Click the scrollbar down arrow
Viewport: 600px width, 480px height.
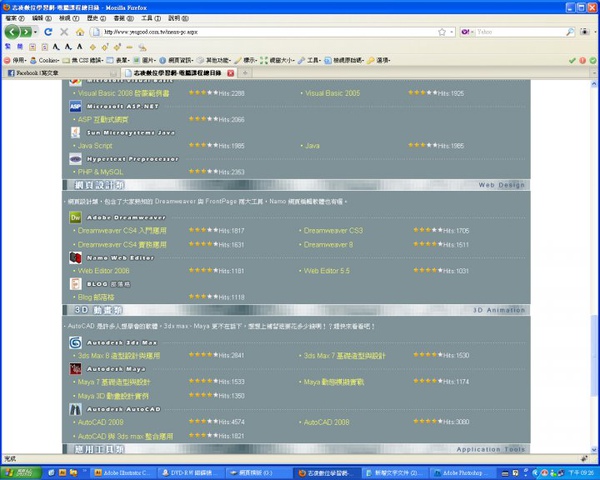(594, 450)
